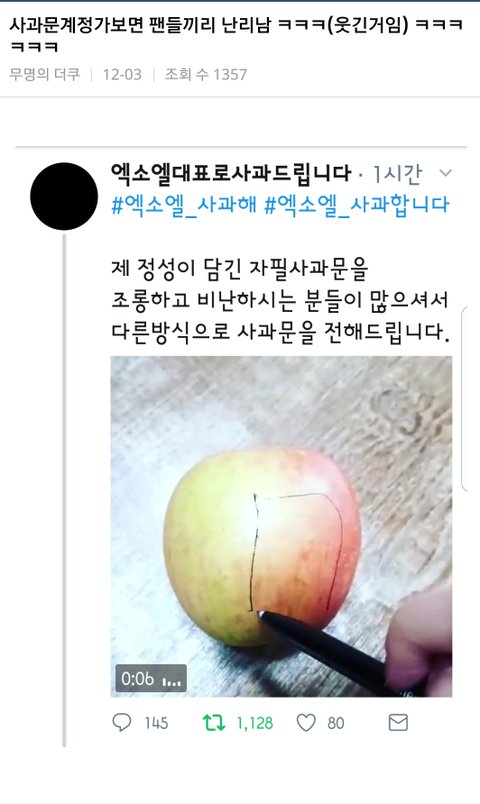Image resolution: width=480 pixels, height=804 pixels.
Task: Like the tweet with the heart icon
Action: pos(306,723)
